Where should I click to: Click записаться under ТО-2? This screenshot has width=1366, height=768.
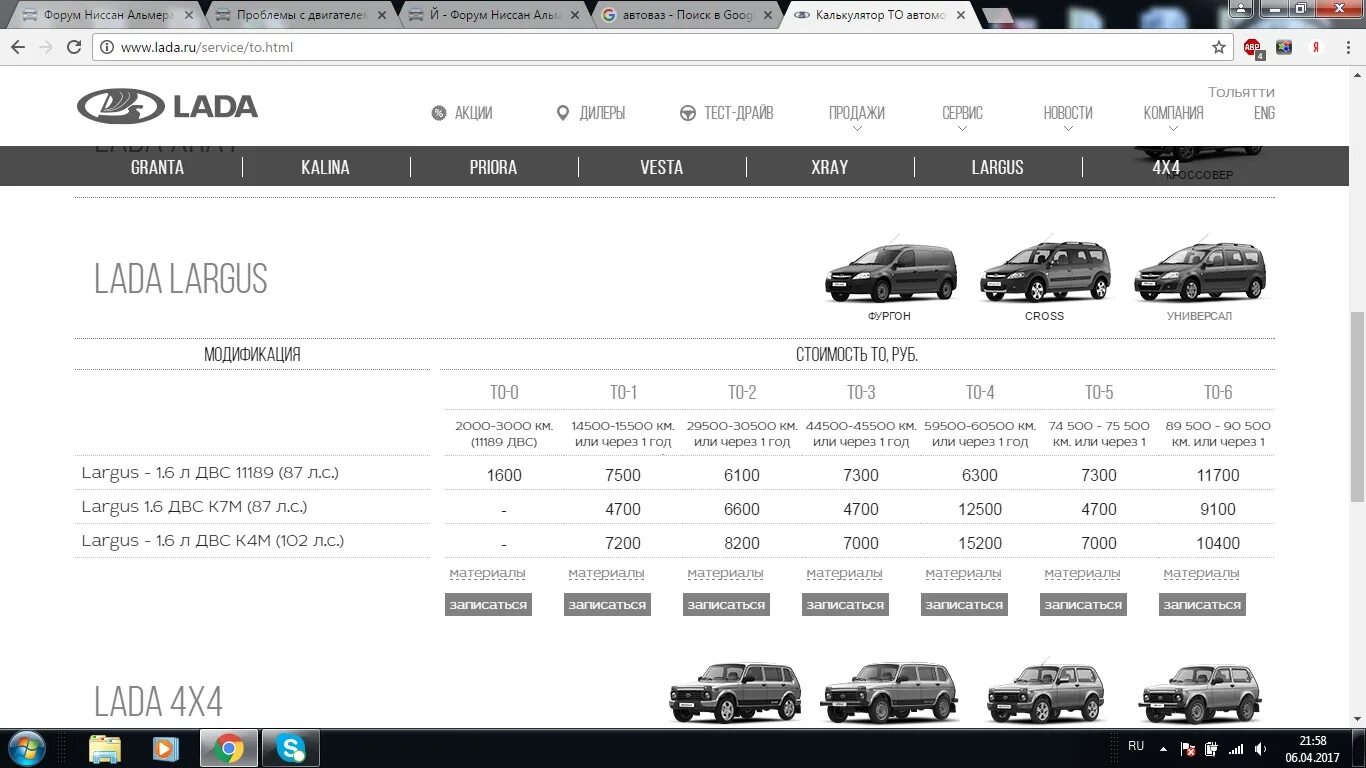pos(726,604)
